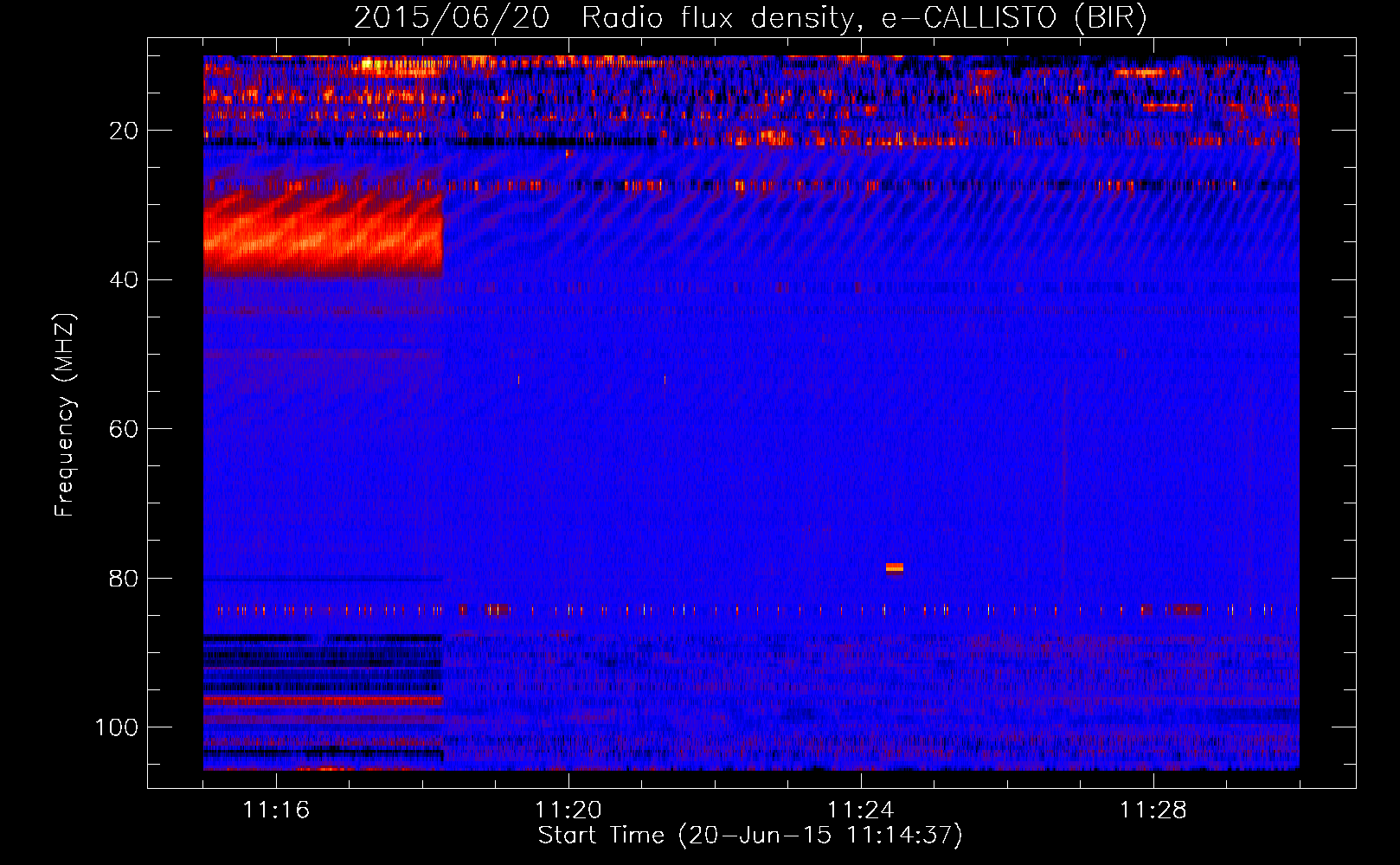Click the plot title mentioning e-CALLISTO (BIR)

[x=750, y=17]
